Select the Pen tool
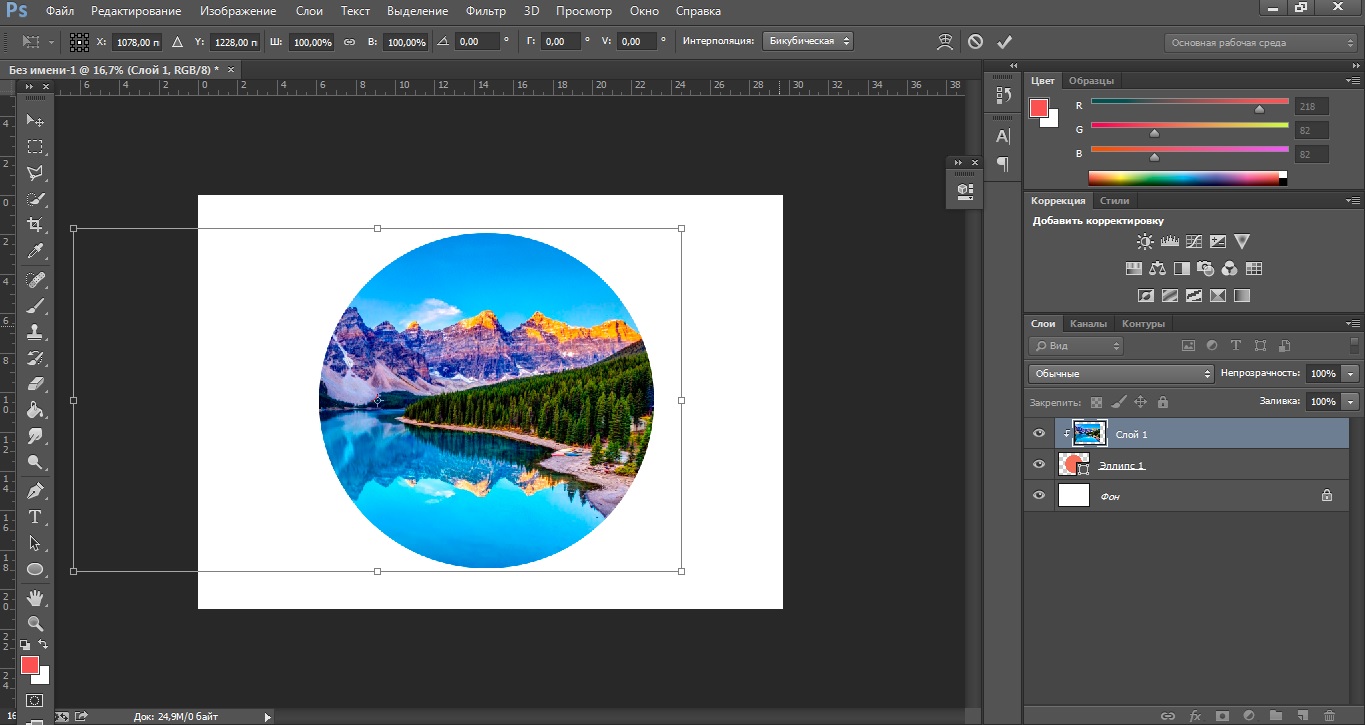The image size is (1365, 725). click(35, 490)
